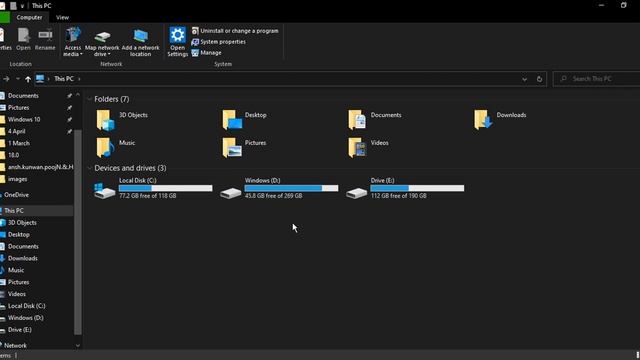This screenshot has width=640, height=360.
Task: Select 1 March folder in navigation pane
Action: [18, 143]
